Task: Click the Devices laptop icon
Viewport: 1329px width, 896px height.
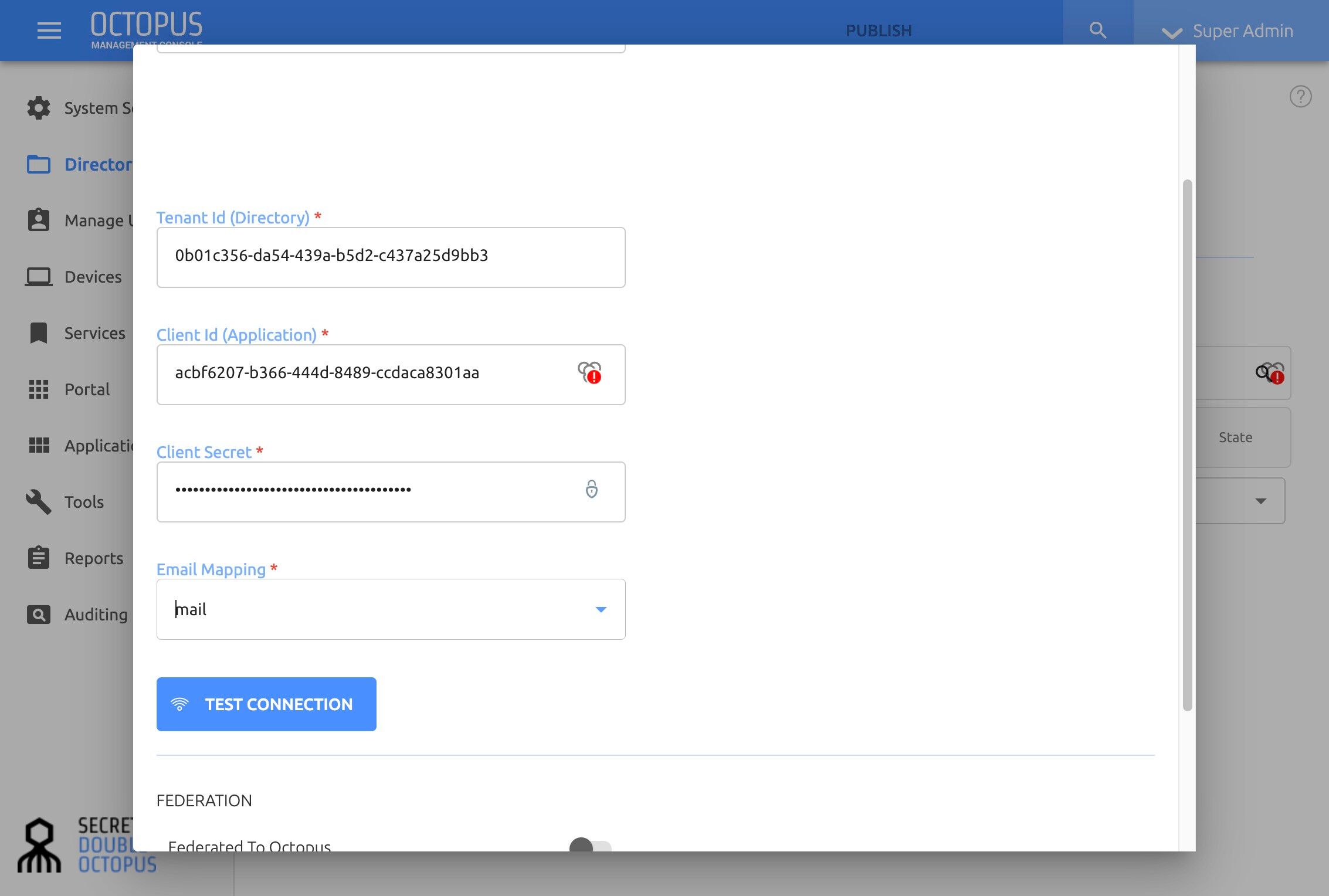Action: 39,277
